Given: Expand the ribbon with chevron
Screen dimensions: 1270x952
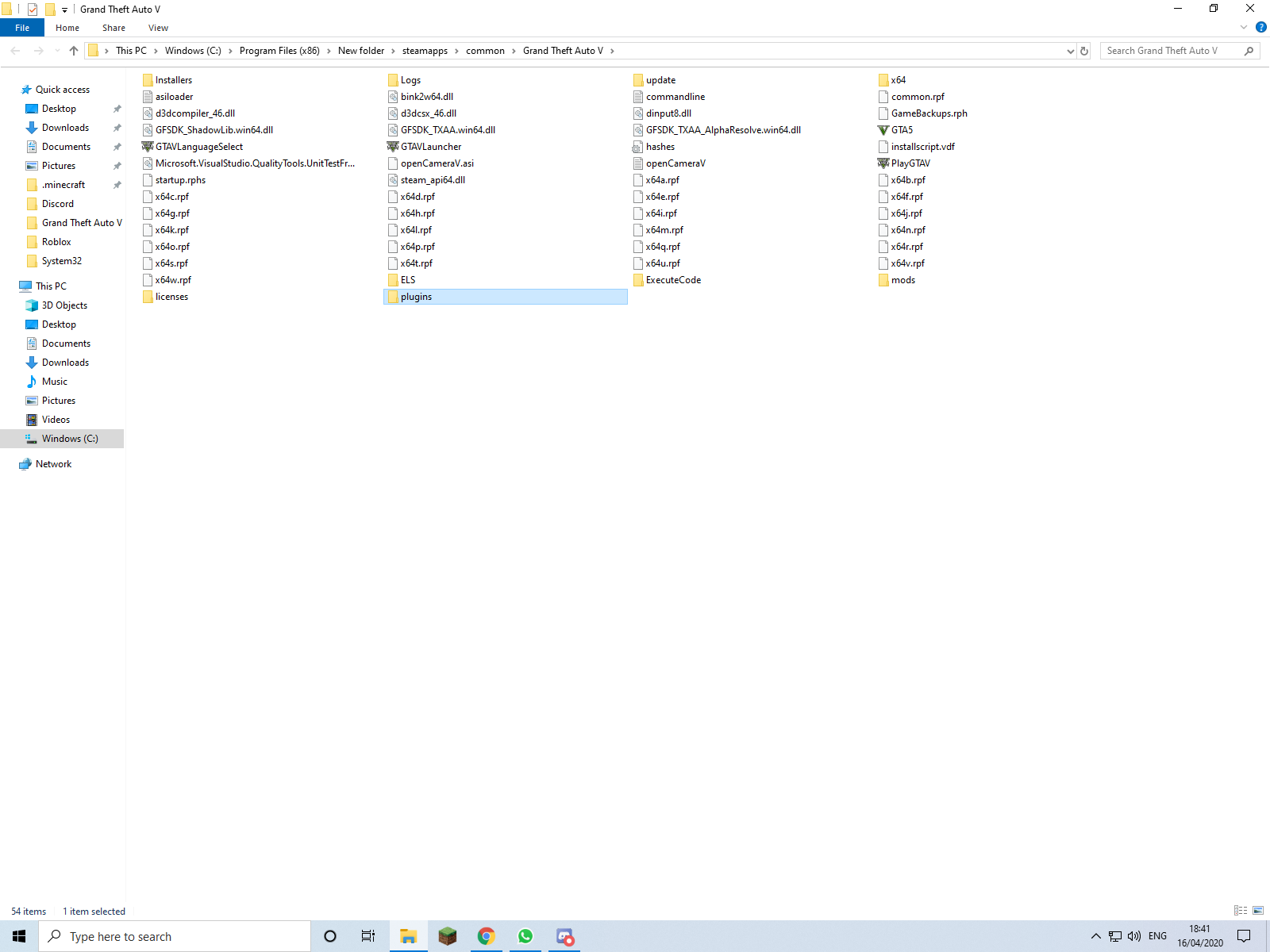Looking at the screenshot, I should [x=1244, y=28].
